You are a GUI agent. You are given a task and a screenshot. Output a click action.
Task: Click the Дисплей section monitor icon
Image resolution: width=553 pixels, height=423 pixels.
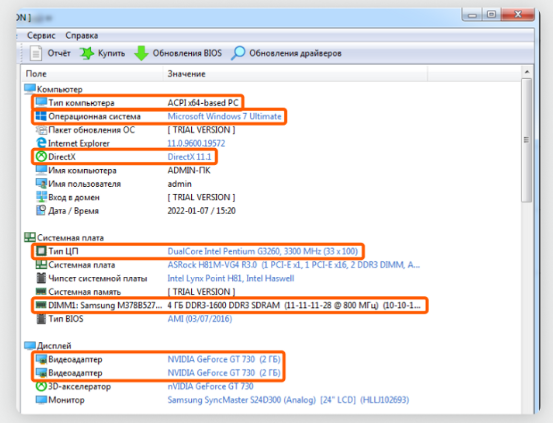[30, 345]
